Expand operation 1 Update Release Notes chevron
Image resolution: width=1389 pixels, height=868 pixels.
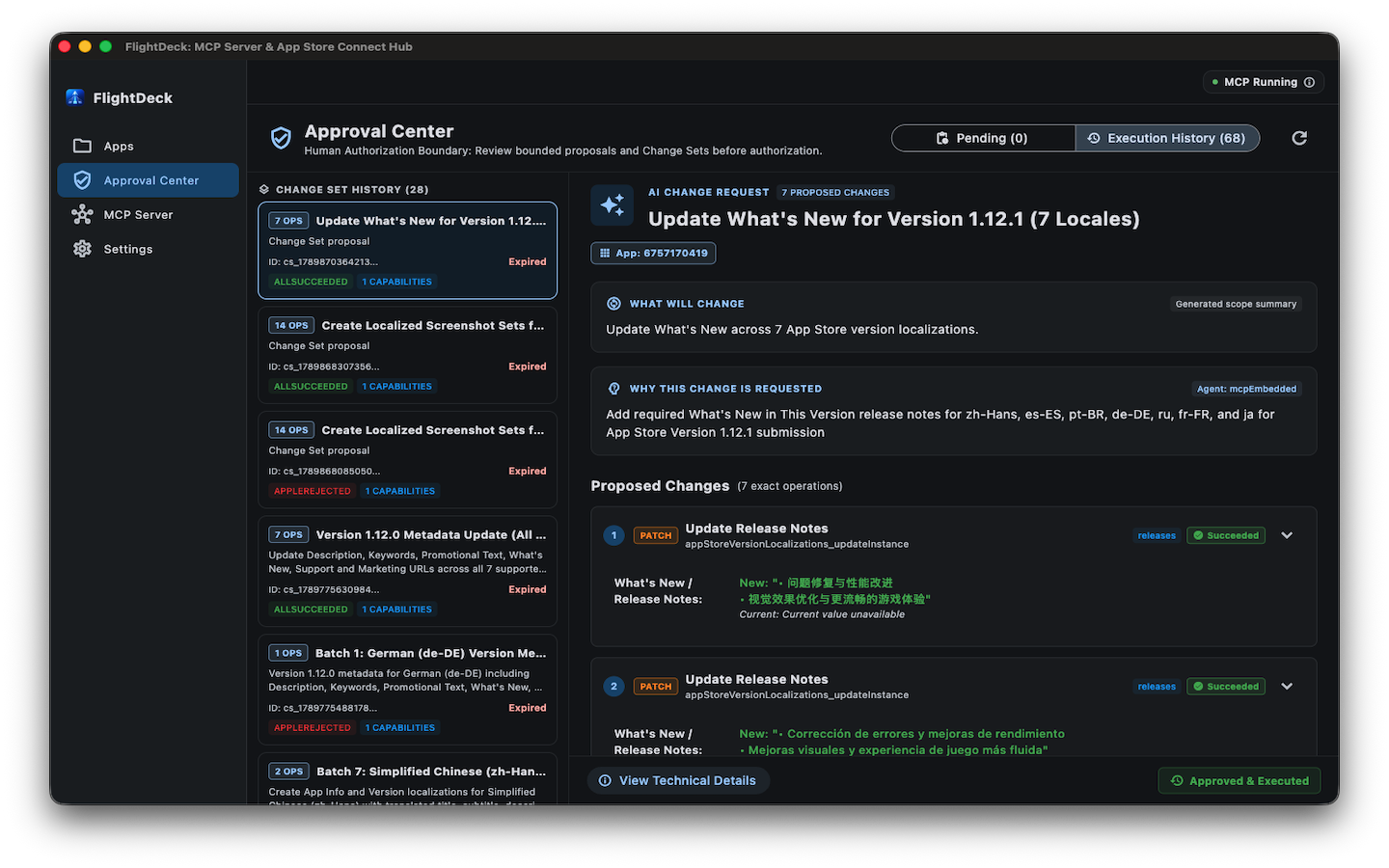1287,535
